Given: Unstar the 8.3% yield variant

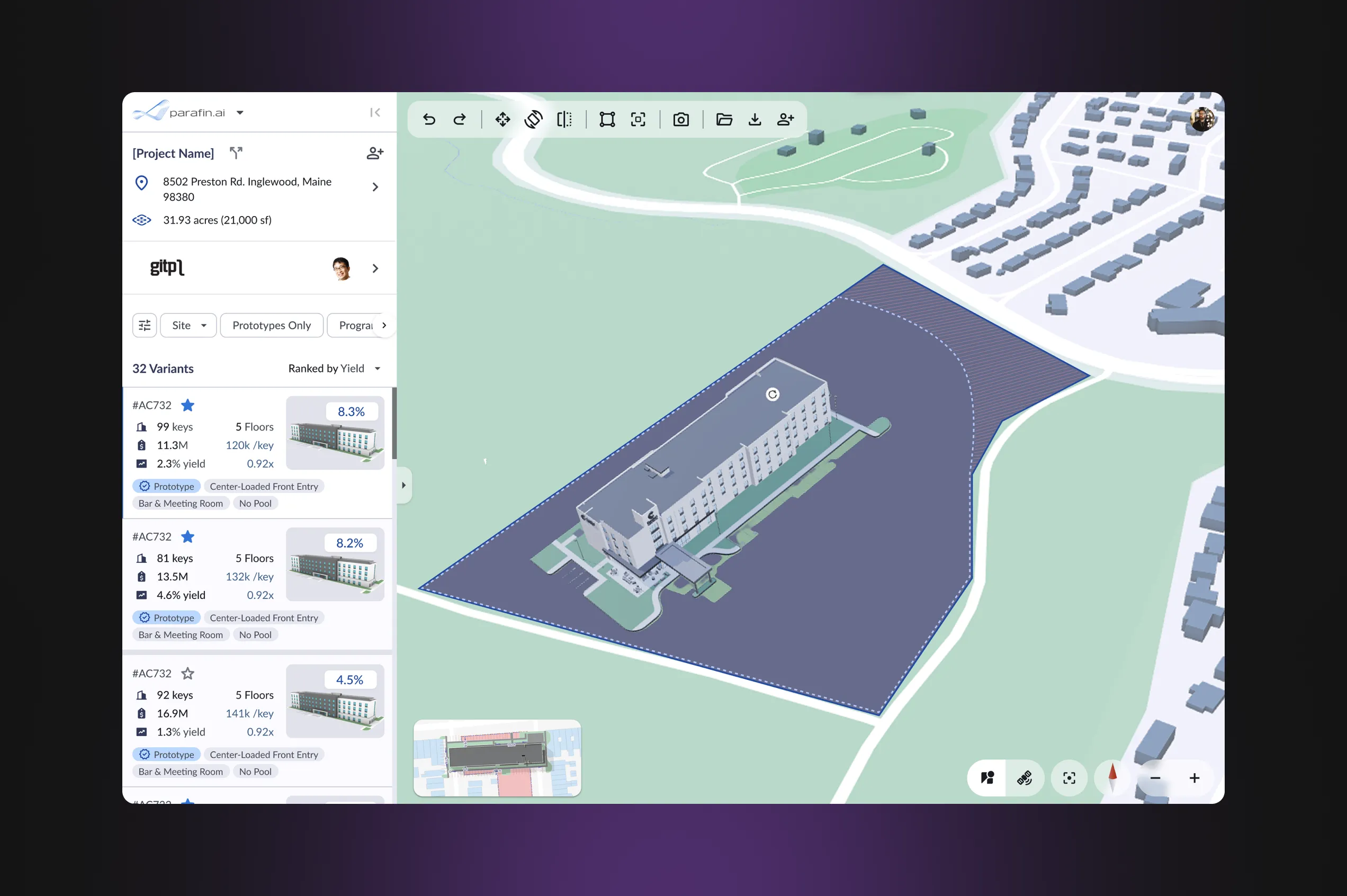Looking at the screenshot, I should click(x=187, y=405).
